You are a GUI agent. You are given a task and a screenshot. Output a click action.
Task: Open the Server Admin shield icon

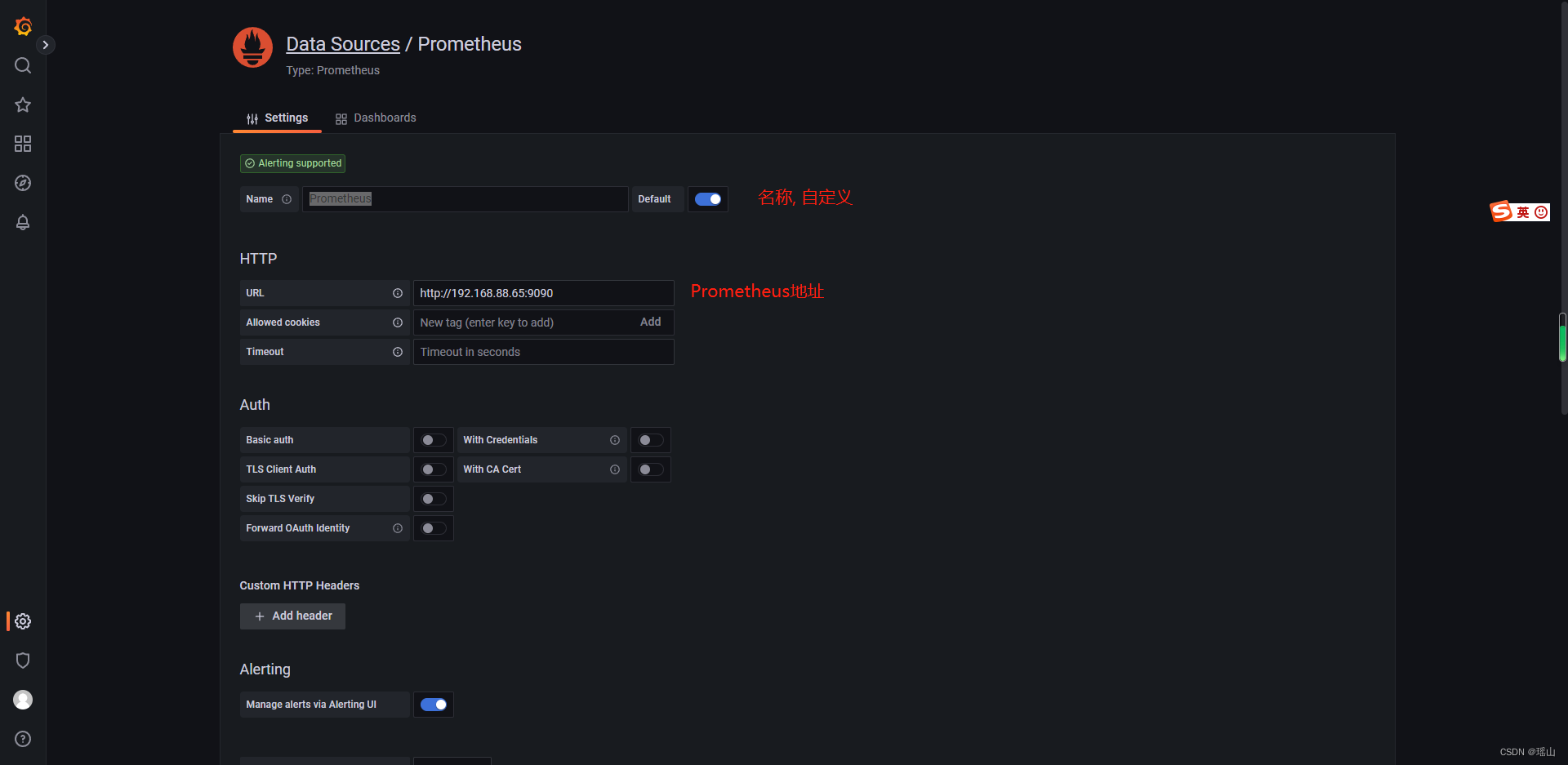click(x=23, y=660)
